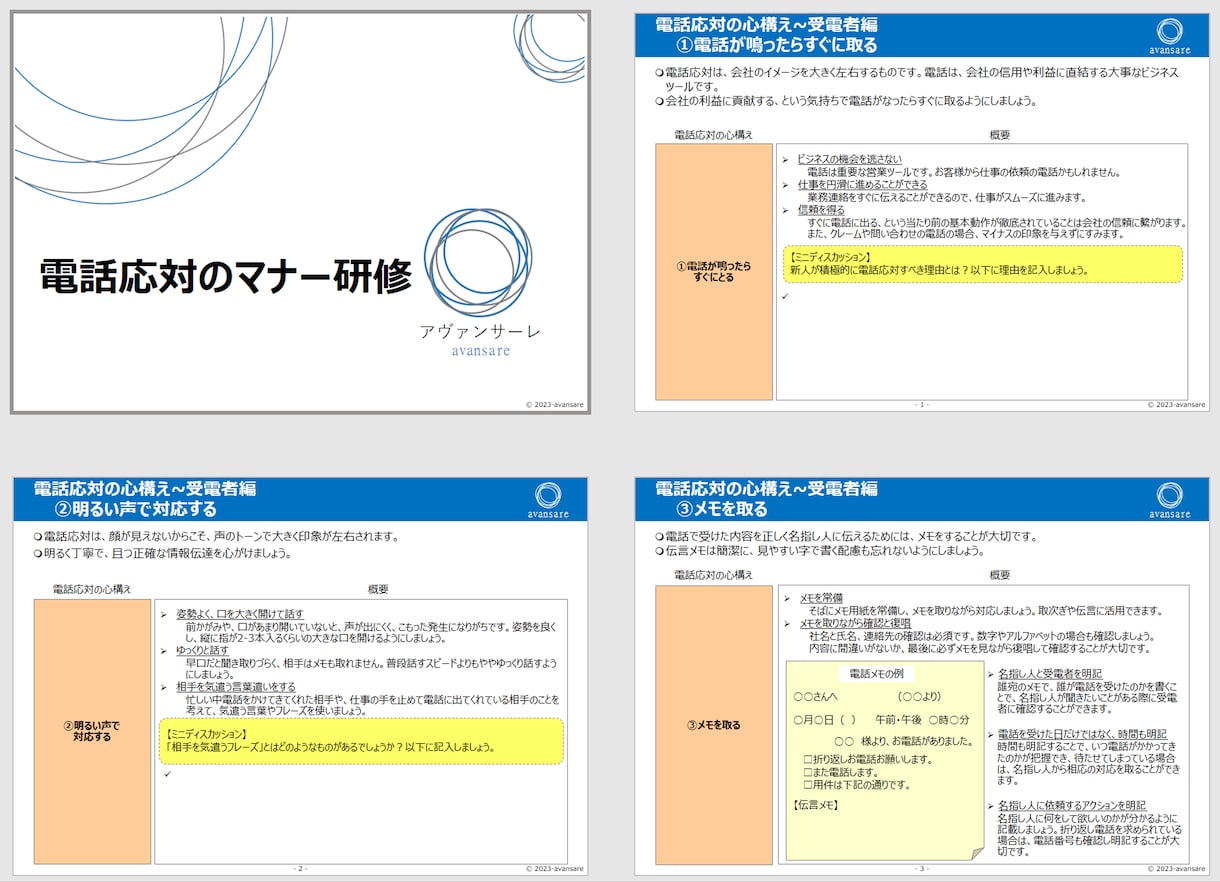Screen dimensions: 1220x882
Task: Click page number - 1 - in the slide footer
Action: 922,405
